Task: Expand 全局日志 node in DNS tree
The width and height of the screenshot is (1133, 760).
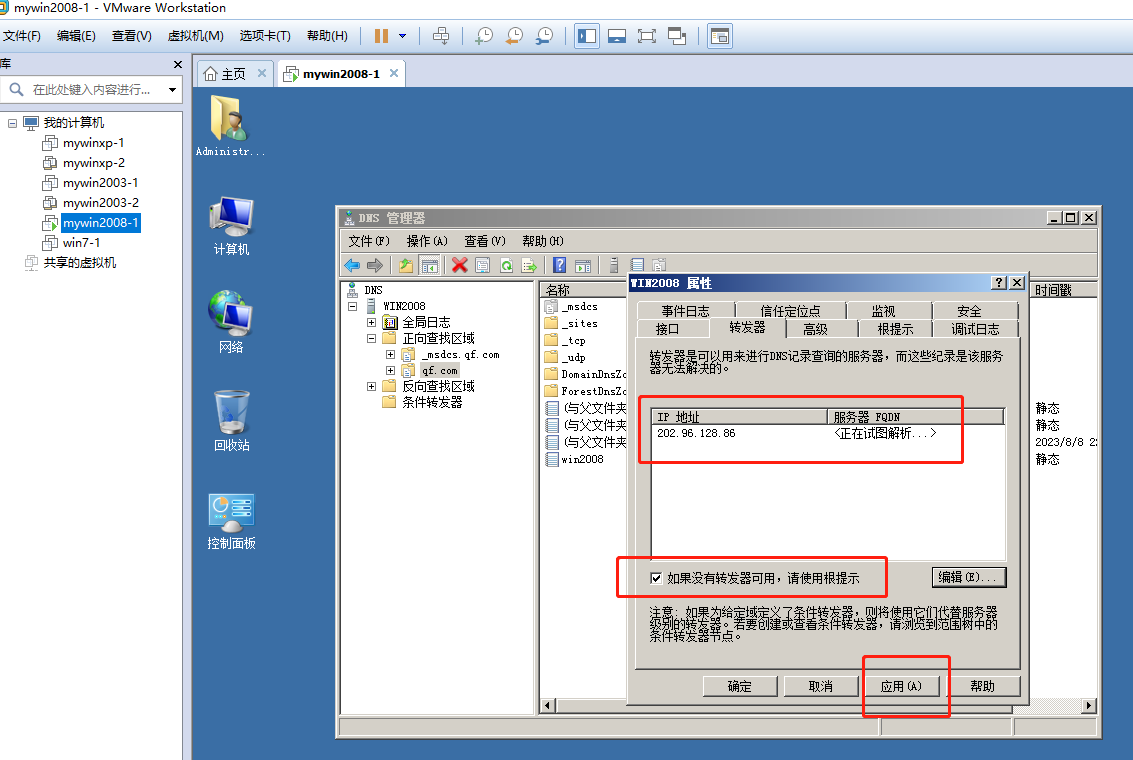Action: [371, 322]
